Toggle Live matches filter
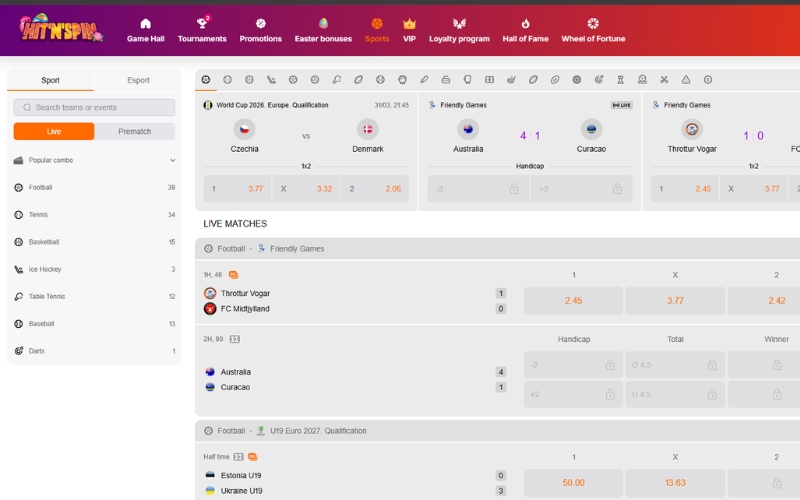The image size is (800, 500). point(54,131)
